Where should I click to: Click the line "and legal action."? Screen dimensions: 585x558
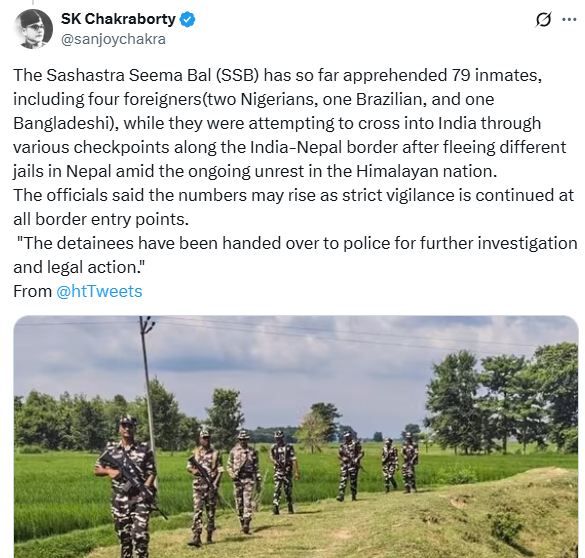click(x=79, y=267)
